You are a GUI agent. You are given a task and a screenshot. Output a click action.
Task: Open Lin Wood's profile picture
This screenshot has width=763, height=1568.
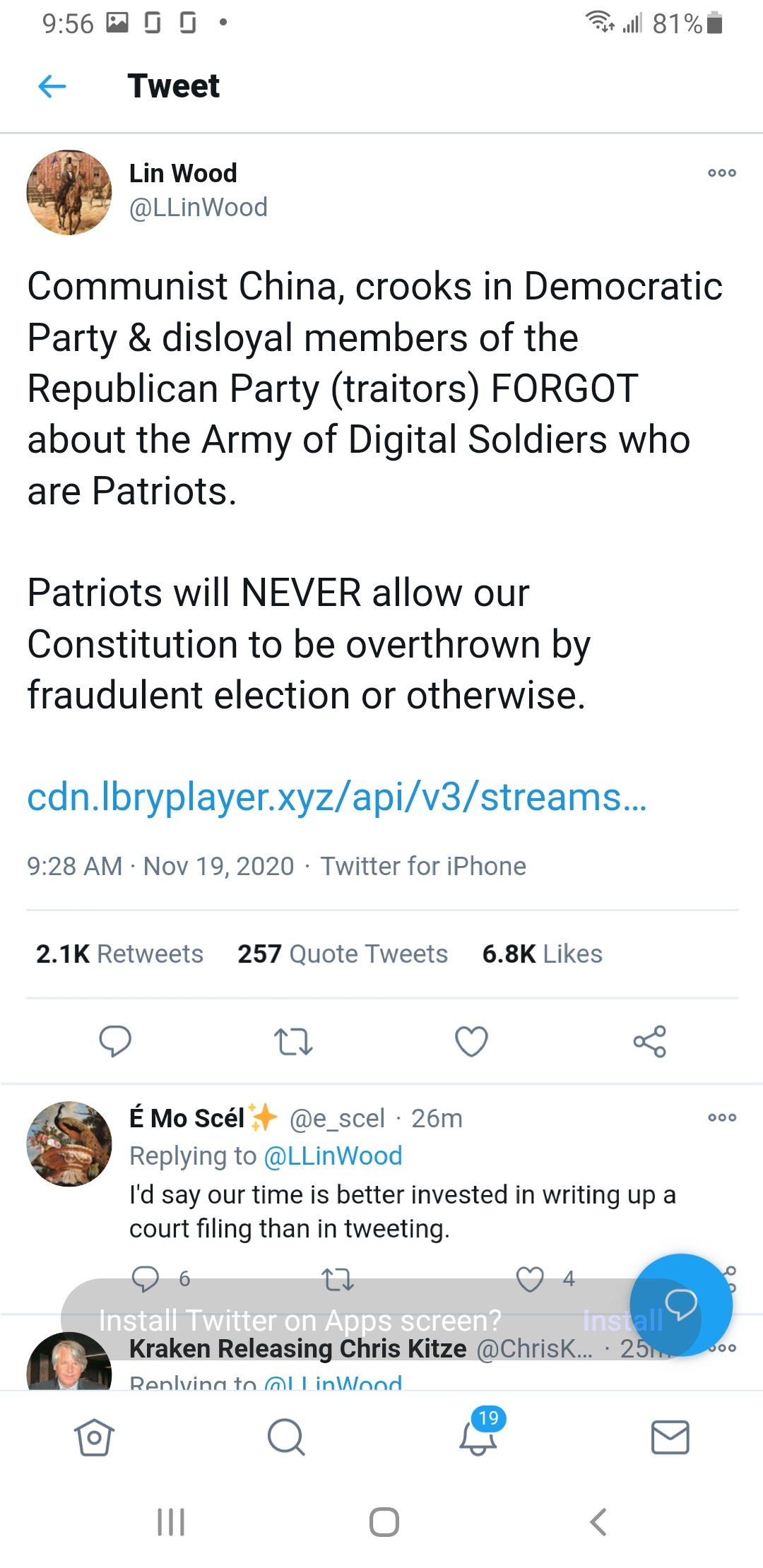(x=69, y=192)
